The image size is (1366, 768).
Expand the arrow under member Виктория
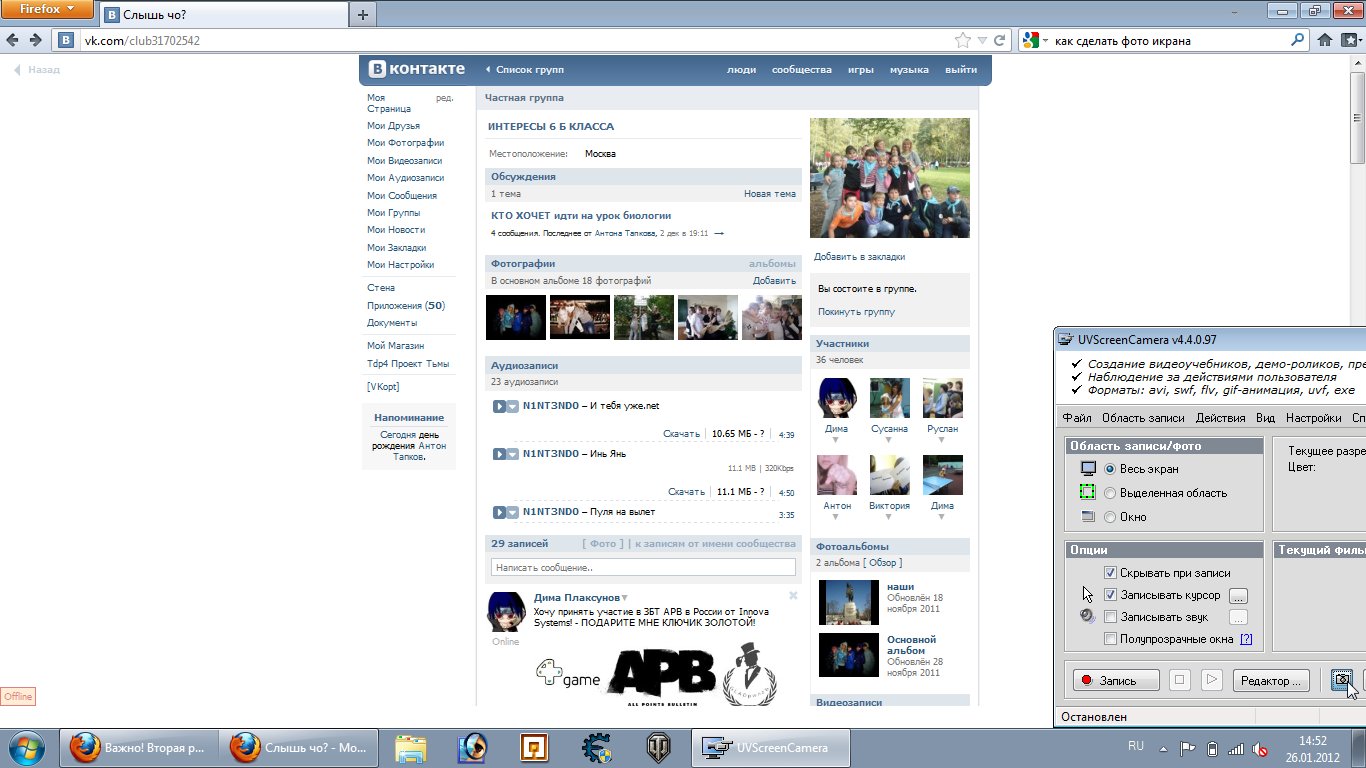tap(889, 517)
